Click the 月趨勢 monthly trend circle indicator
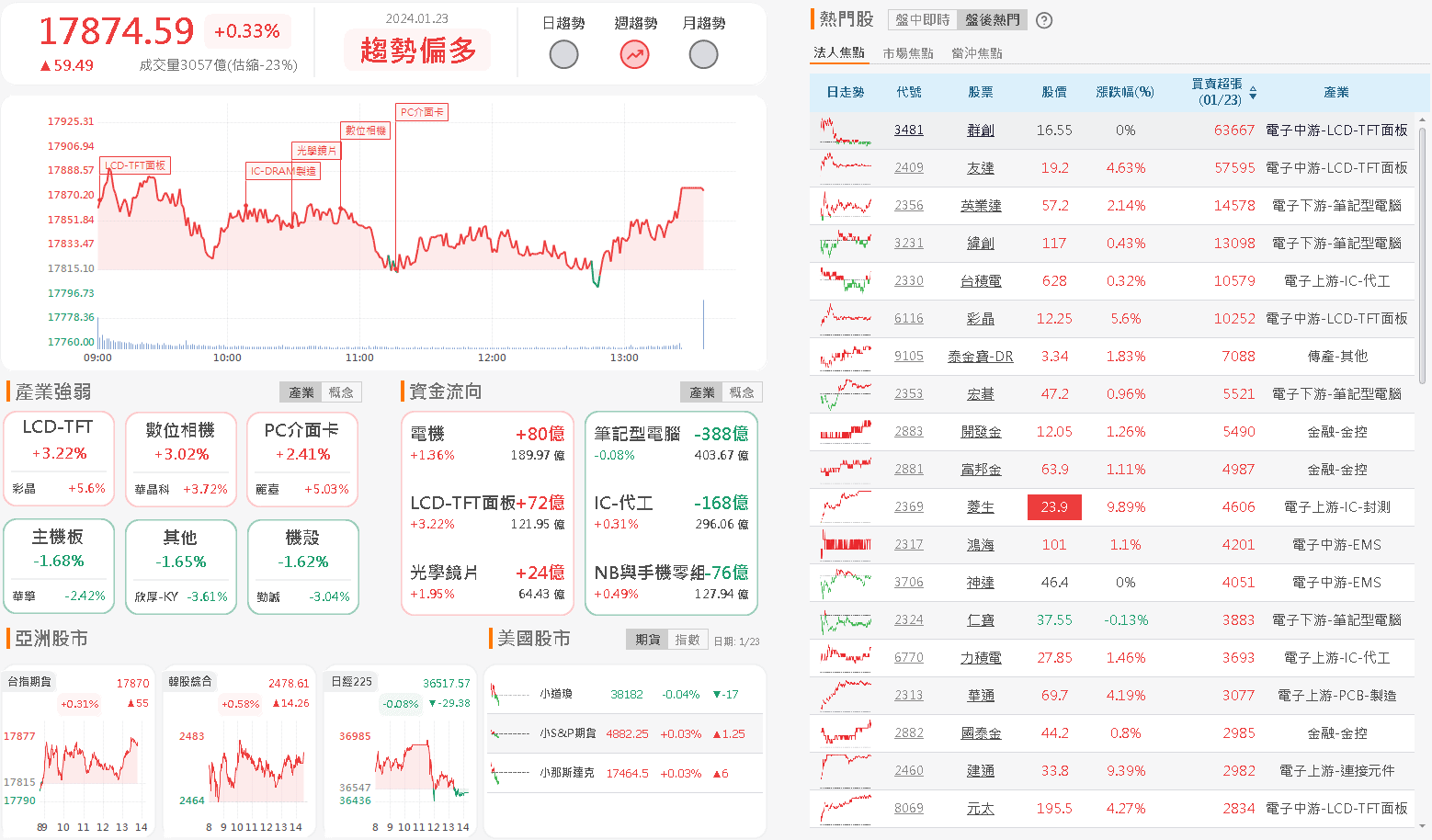 pyautogui.click(x=703, y=55)
